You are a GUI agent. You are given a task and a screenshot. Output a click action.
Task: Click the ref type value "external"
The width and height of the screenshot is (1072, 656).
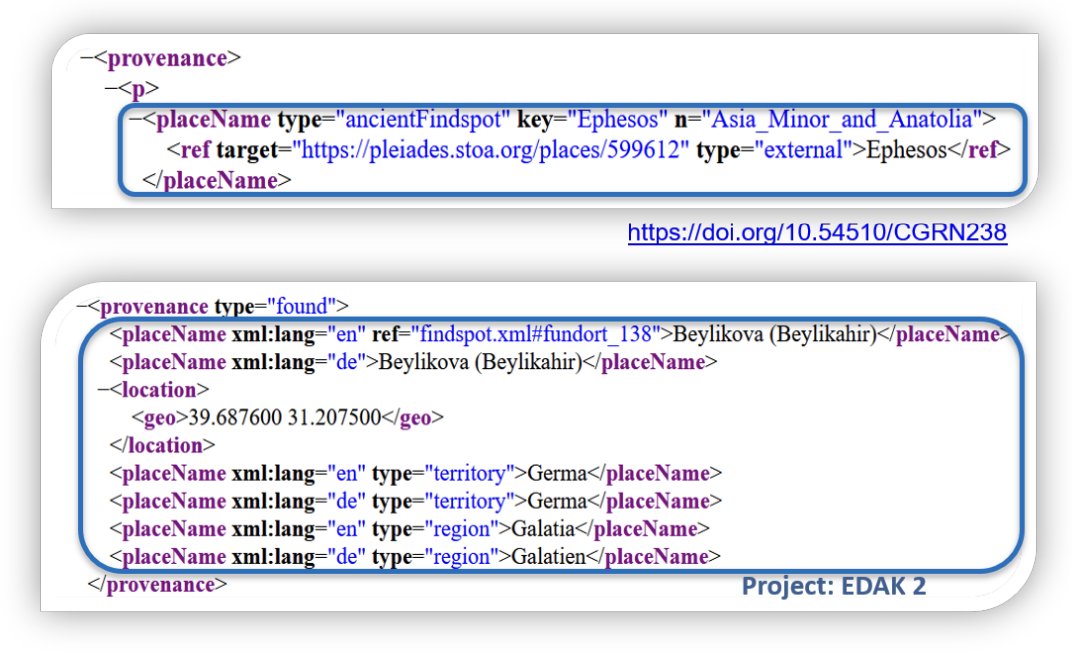803,150
